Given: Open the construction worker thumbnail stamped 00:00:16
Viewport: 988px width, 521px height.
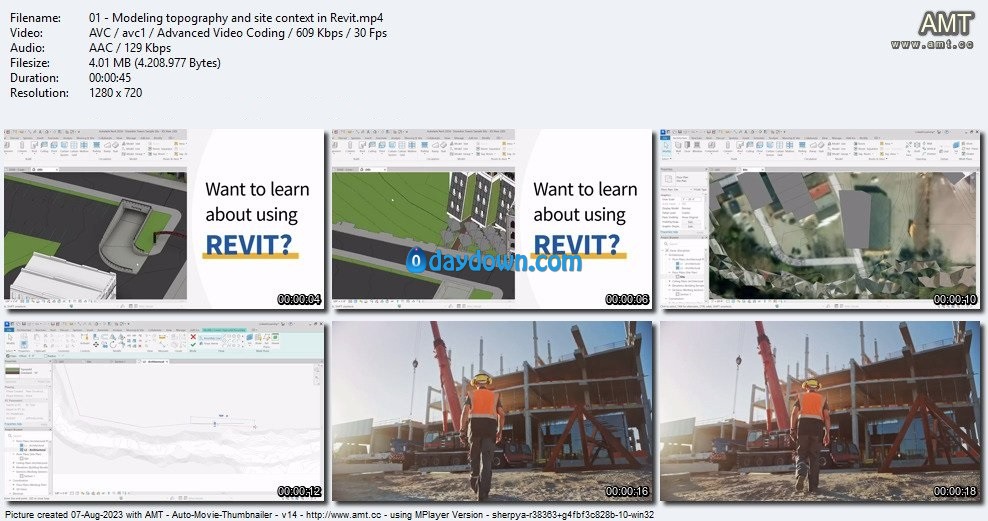Looking at the screenshot, I should click(x=492, y=411).
